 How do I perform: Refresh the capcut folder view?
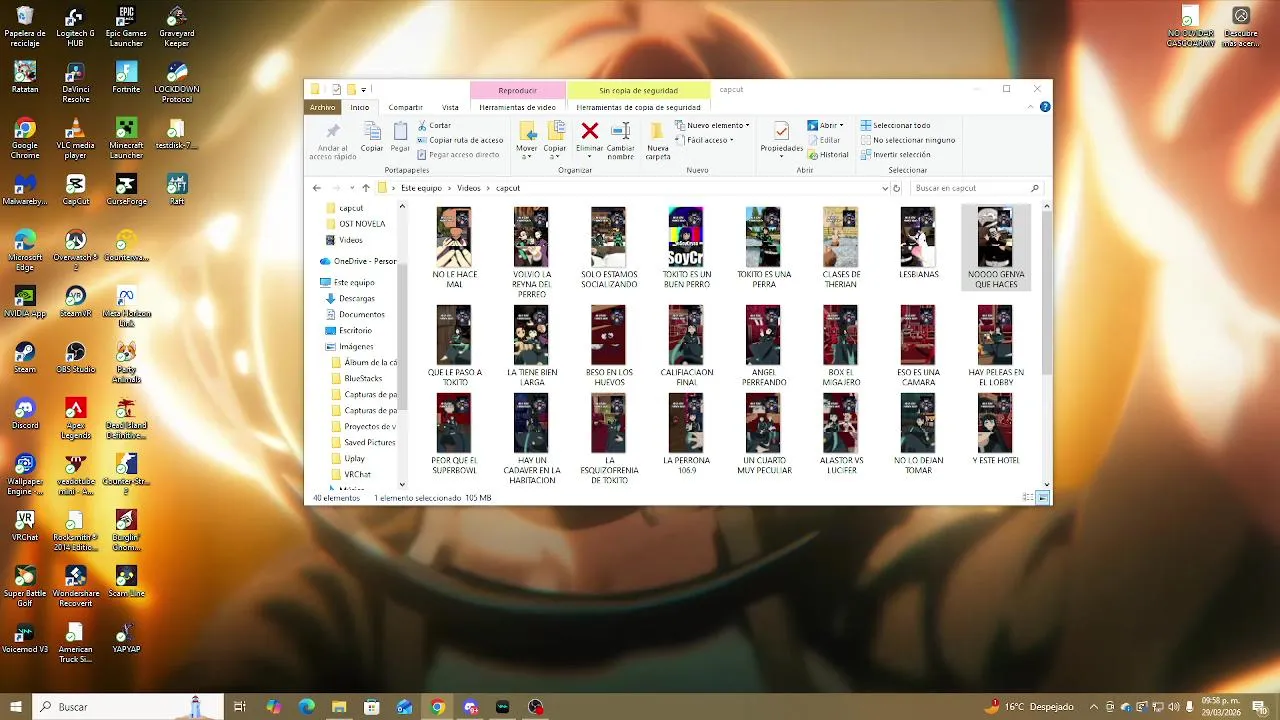point(896,188)
